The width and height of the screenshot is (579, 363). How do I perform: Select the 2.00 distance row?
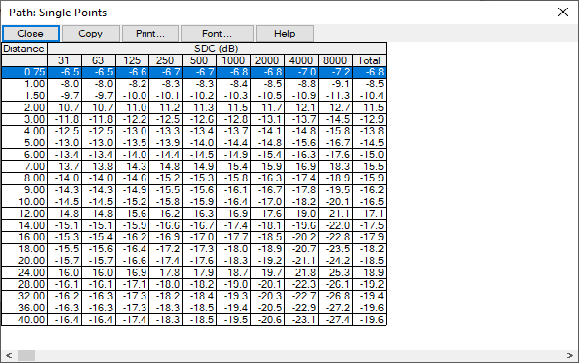click(194, 107)
